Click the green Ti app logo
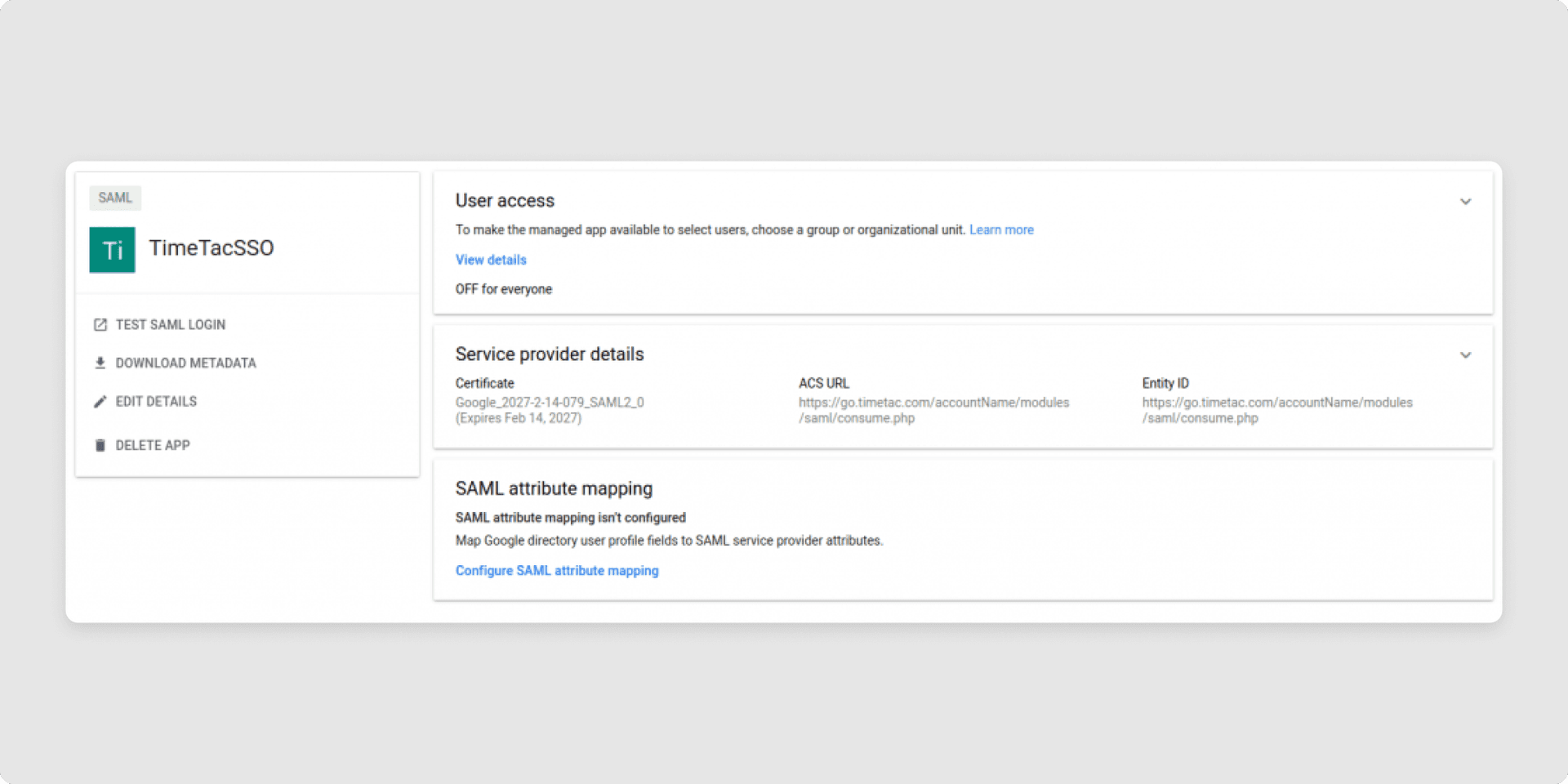Screen dimensions: 1568x784 (113, 250)
